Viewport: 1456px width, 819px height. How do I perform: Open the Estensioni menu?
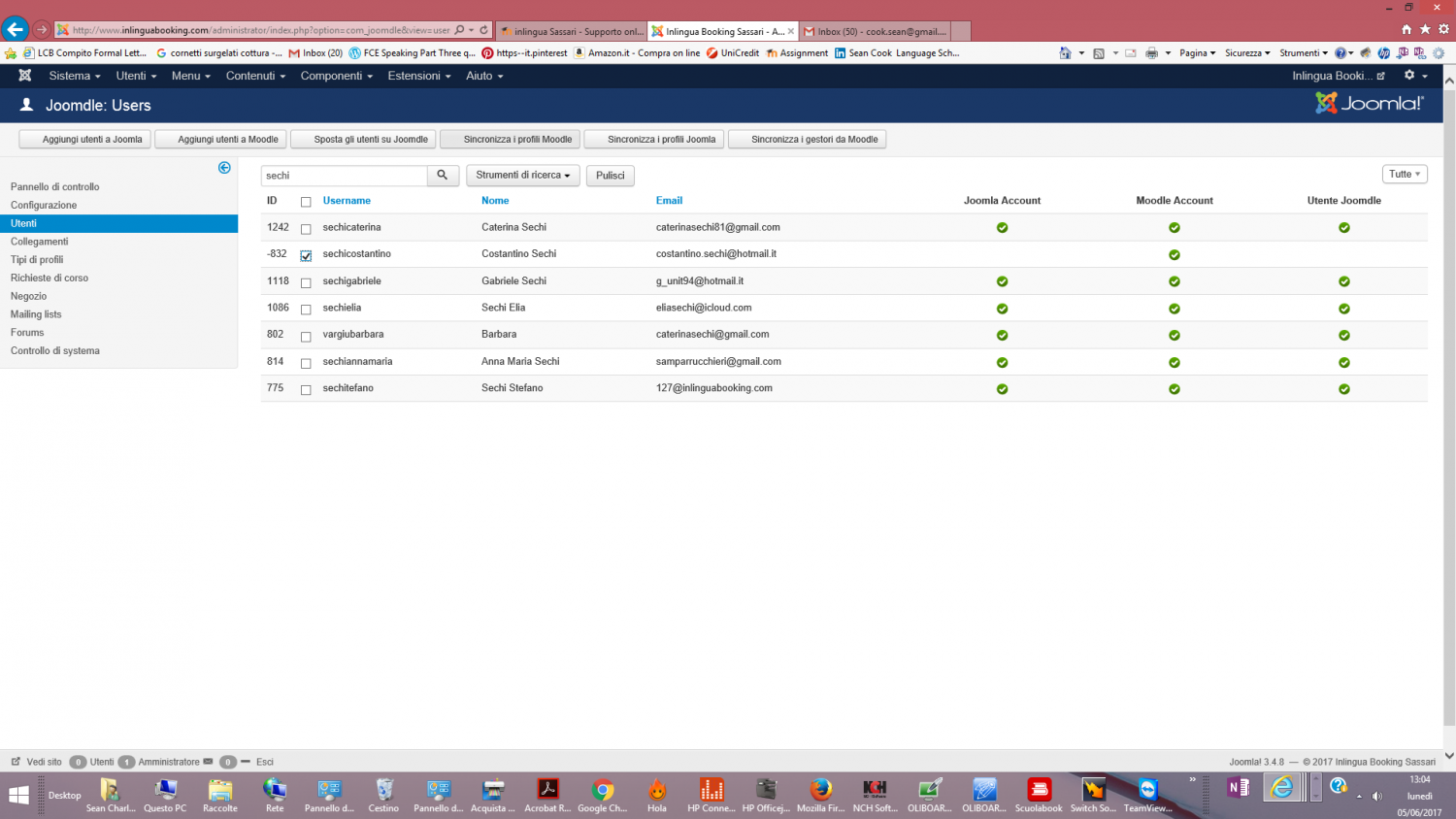pos(418,76)
